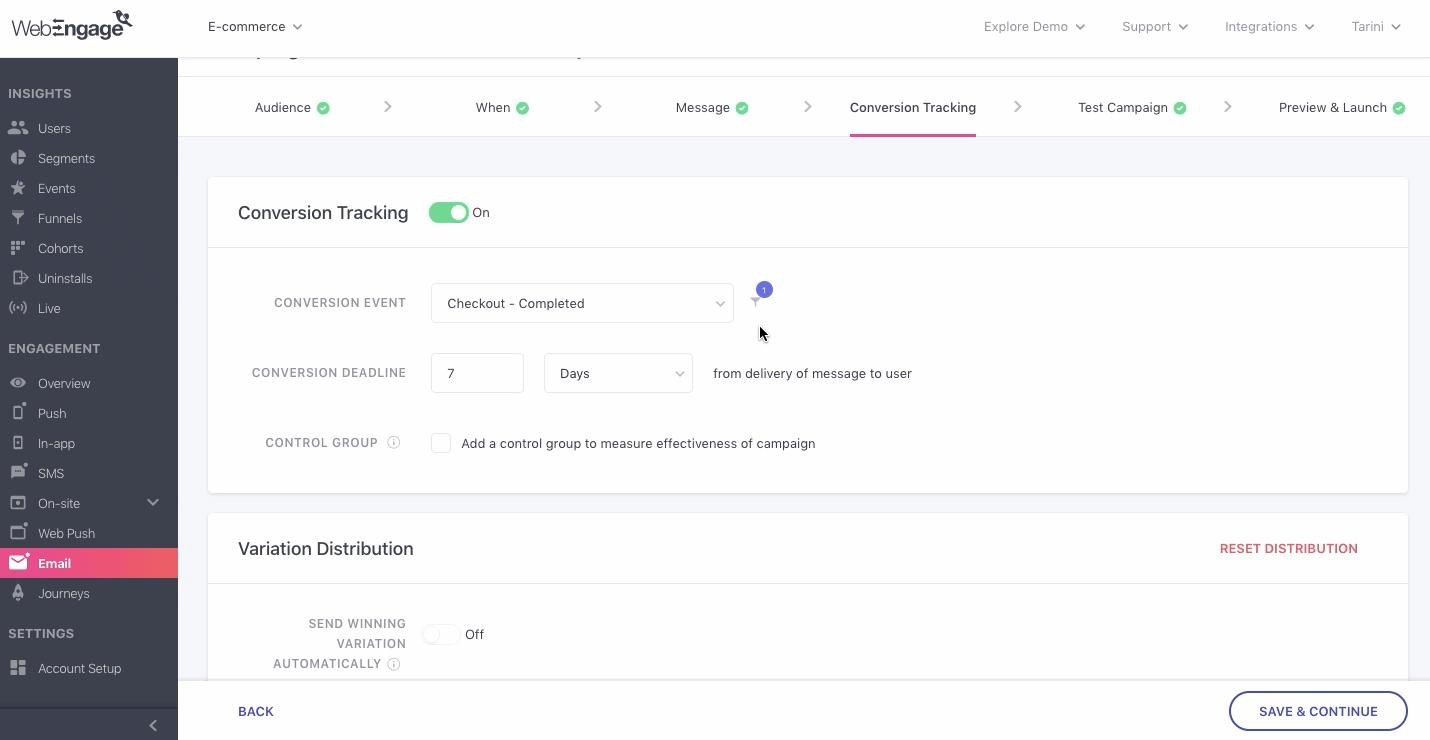The height and width of the screenshot is (740, 1430).
Task: Click the Conversion Deadline number field
Action: (x=477, y=373)
